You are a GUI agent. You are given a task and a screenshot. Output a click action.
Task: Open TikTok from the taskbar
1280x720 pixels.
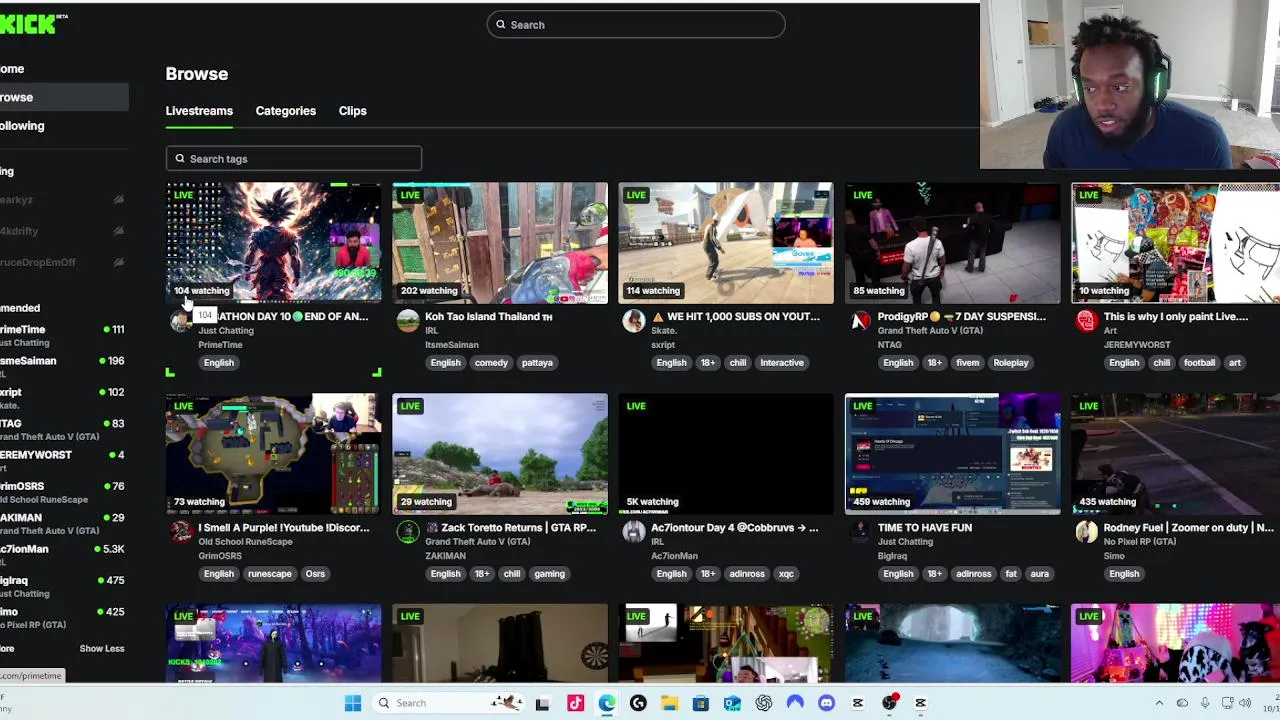point(575,703)
